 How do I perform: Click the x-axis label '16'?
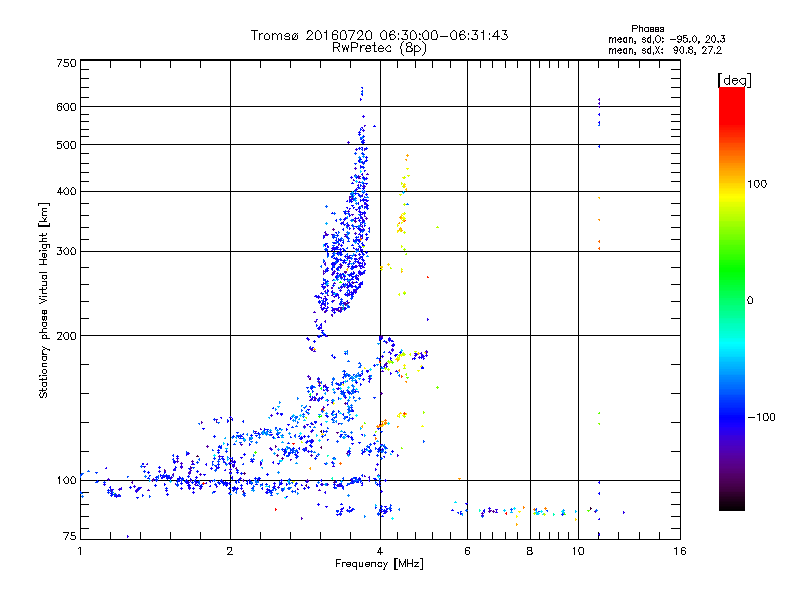(680, 551)
